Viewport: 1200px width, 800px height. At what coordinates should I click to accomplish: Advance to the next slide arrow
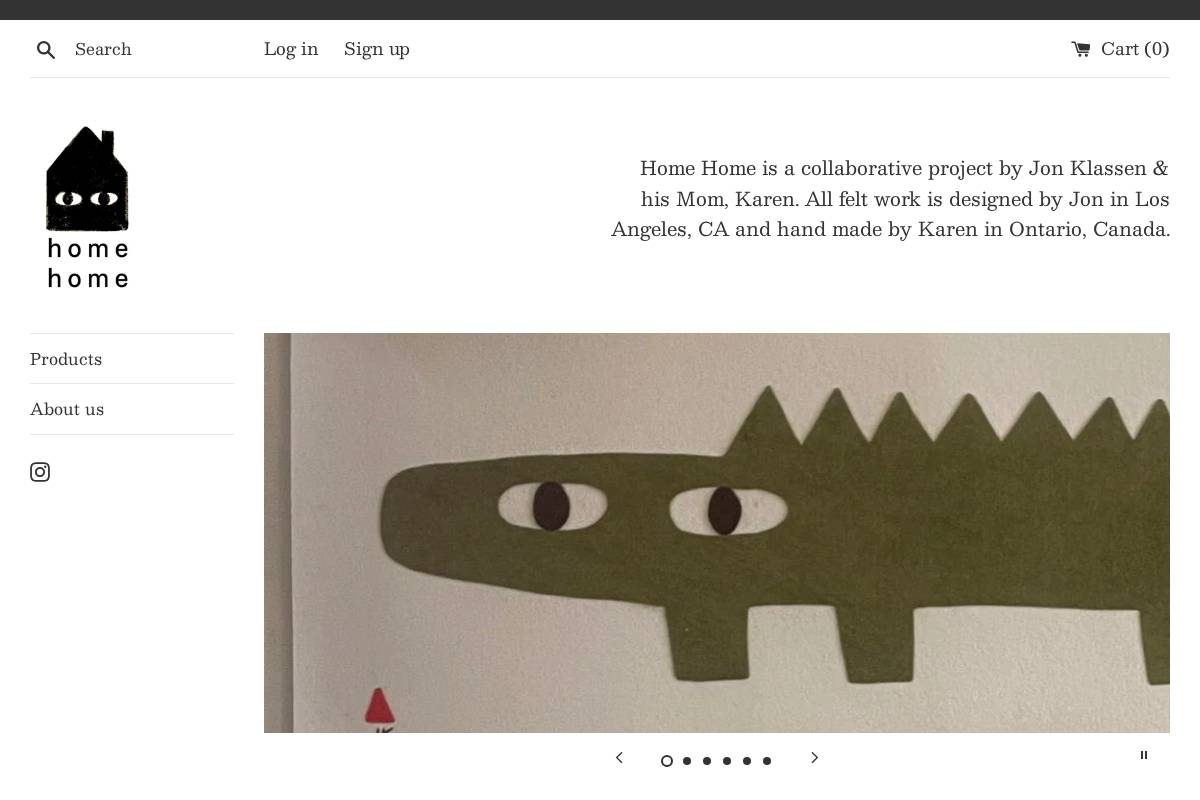point(814,758)
